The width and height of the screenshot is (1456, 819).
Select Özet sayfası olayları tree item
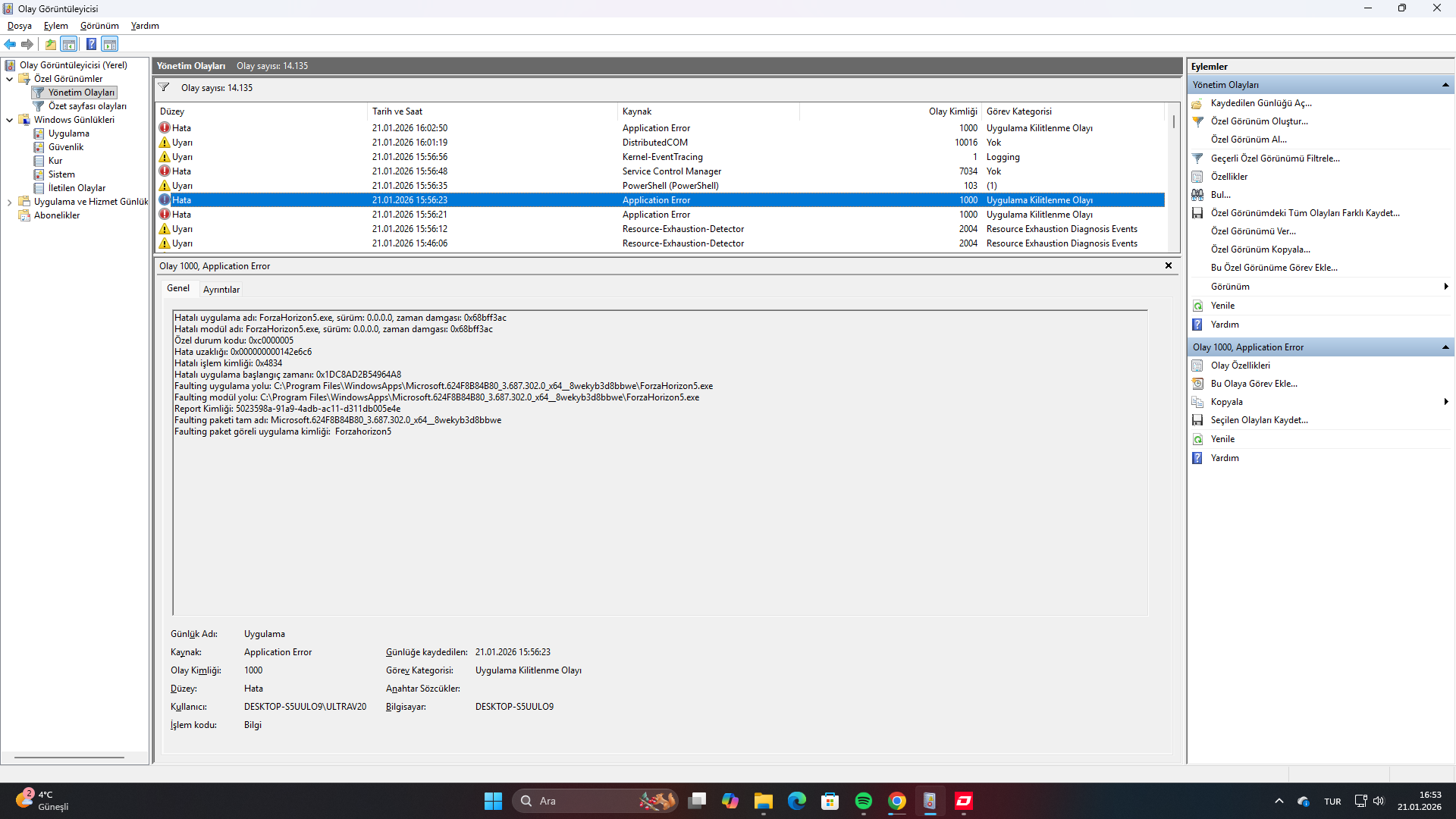point(87,106)
